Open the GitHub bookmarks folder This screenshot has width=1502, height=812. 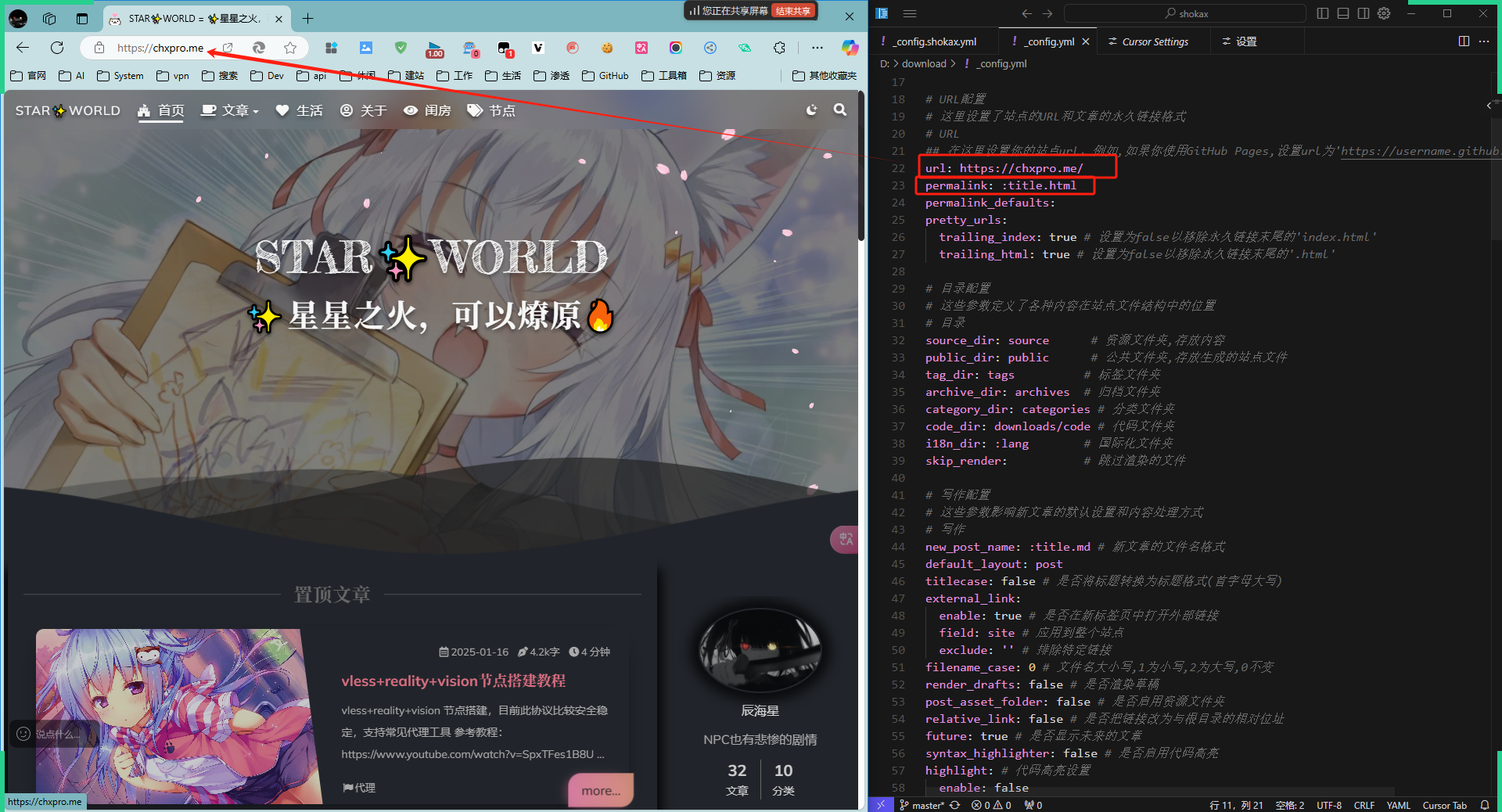click(605, 76)
